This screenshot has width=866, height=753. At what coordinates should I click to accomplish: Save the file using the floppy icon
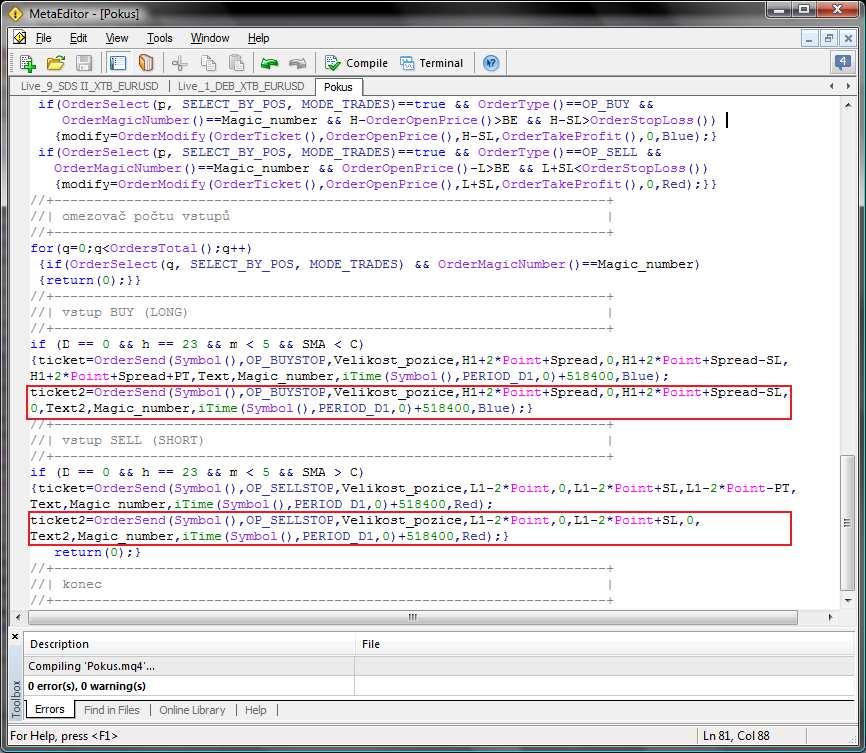pyautogui.click(x=84, y=63)
